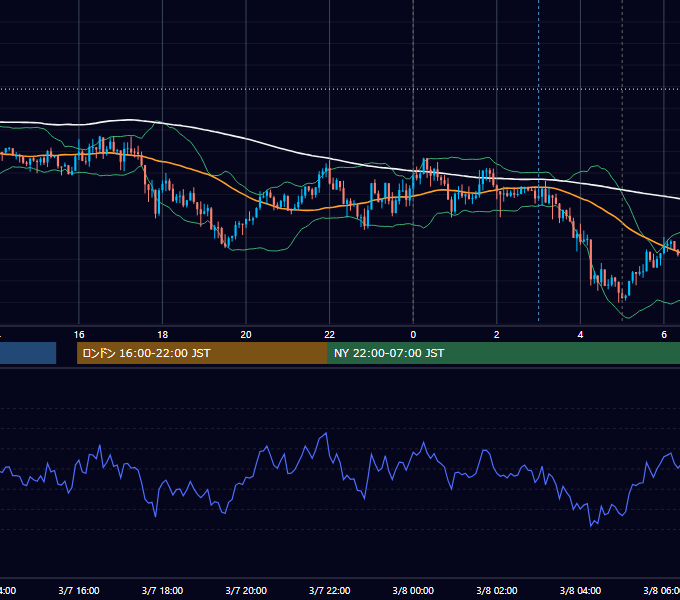
Task: Click the 3/7 16:00 date label
Action: pyautogui.click(x=79, y=590)
